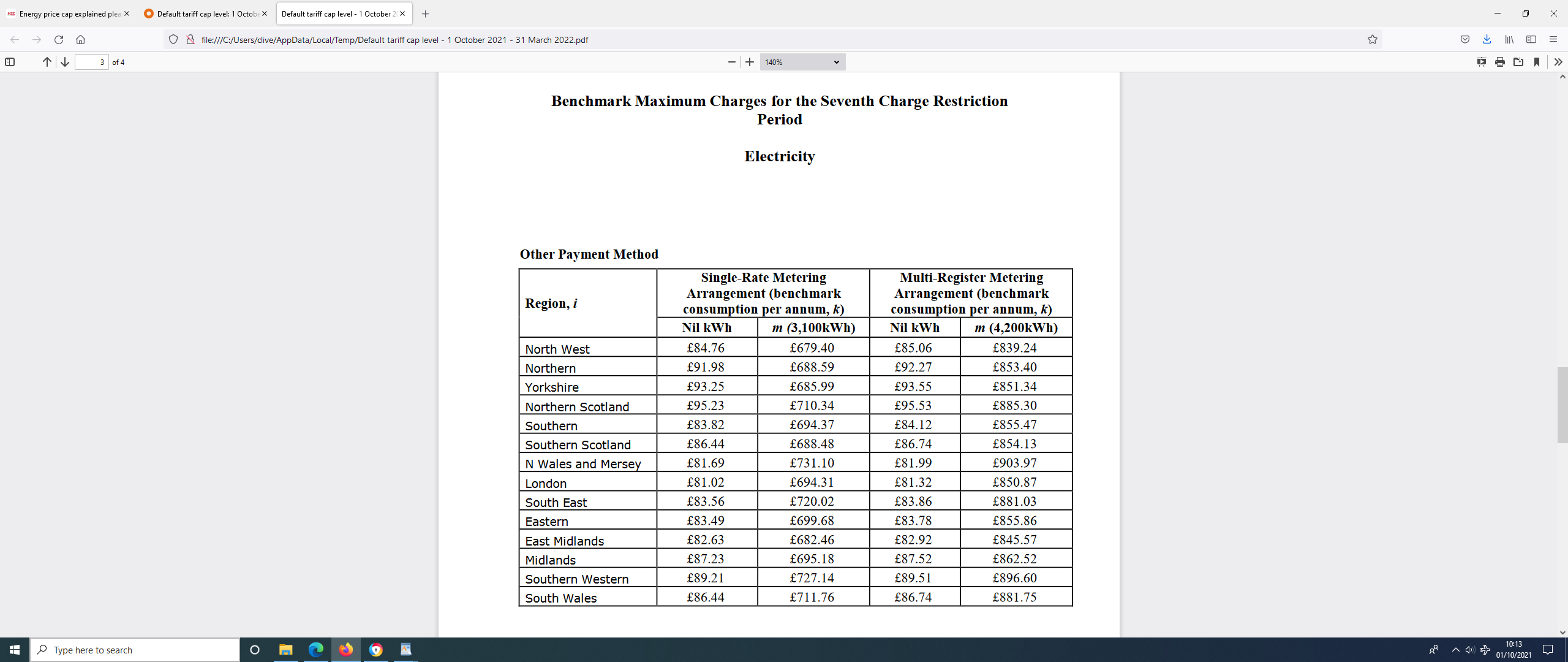Toggle the Firefox sidebars button
1568x662 pixels.
1531,40
